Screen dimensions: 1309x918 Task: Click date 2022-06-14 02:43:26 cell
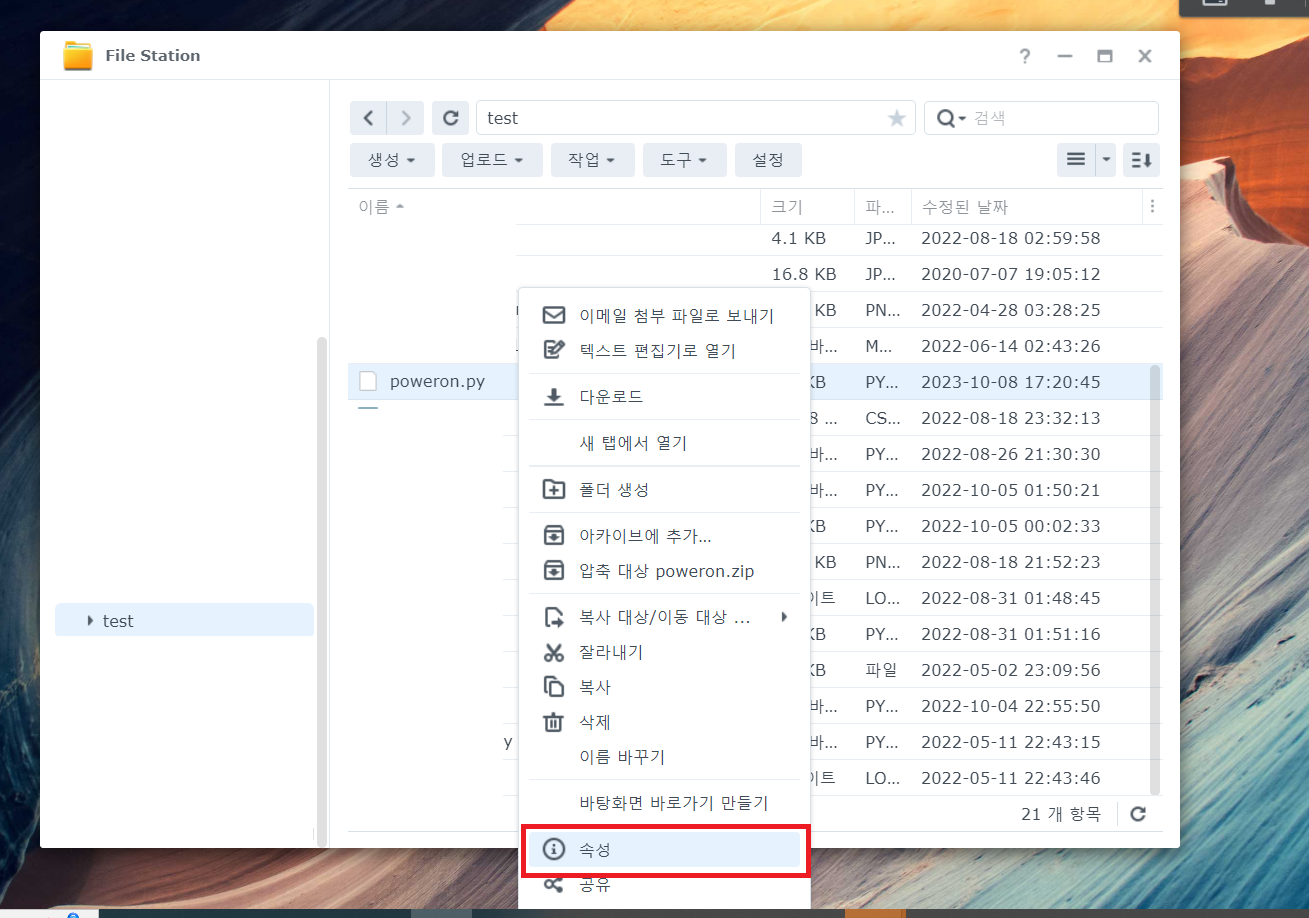coord(1010,346)
